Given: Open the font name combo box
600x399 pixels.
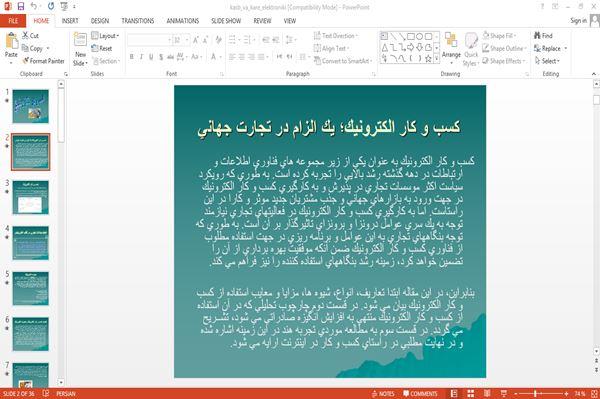Looking at the screenshot, I should pos(150,40).
